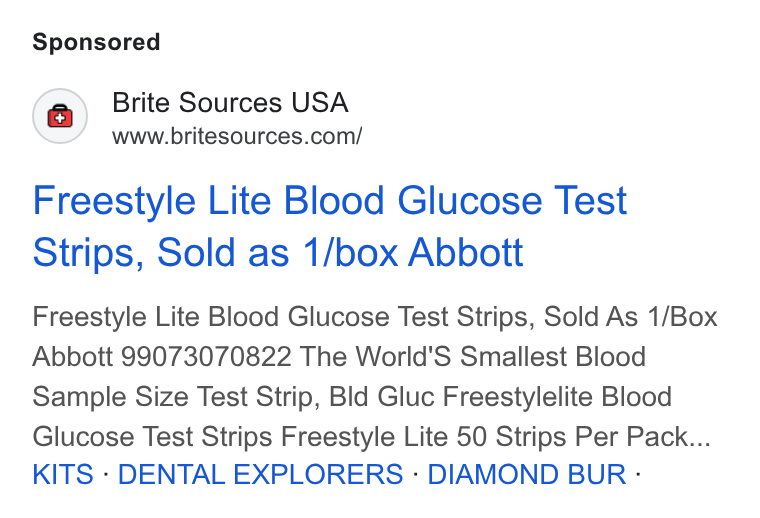Open the KITS sitelink
This screenshot has width=760, height=518.
click(63, 474)
